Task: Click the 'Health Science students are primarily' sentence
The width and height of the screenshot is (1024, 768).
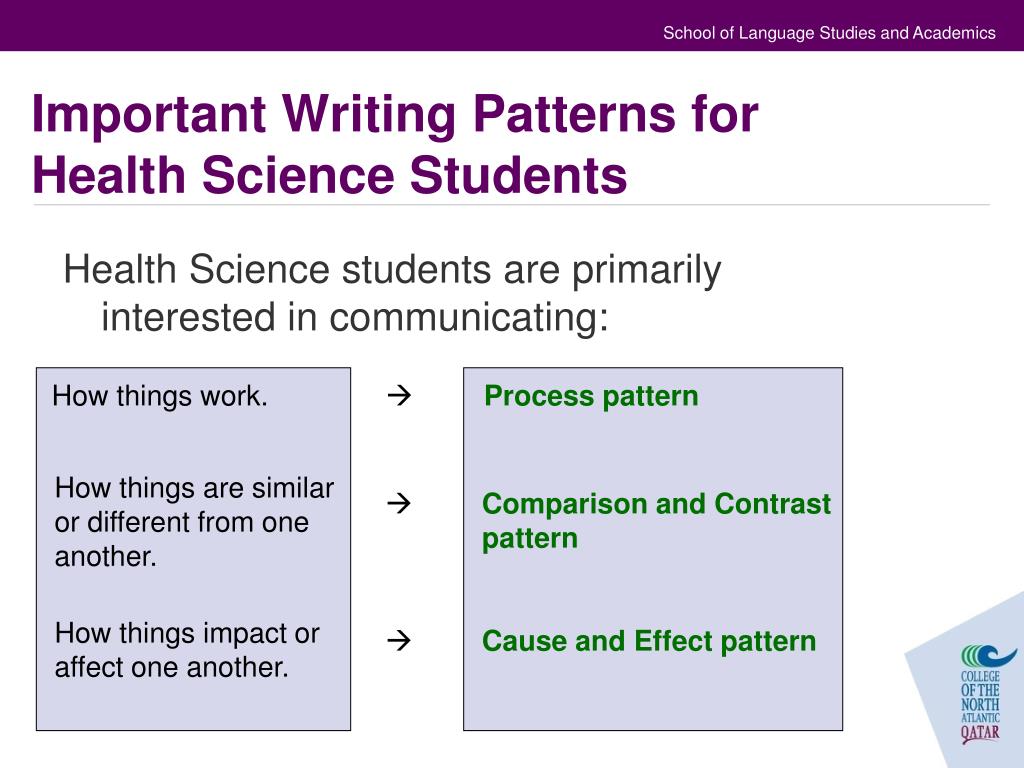Action: click(x=392, y=269)
